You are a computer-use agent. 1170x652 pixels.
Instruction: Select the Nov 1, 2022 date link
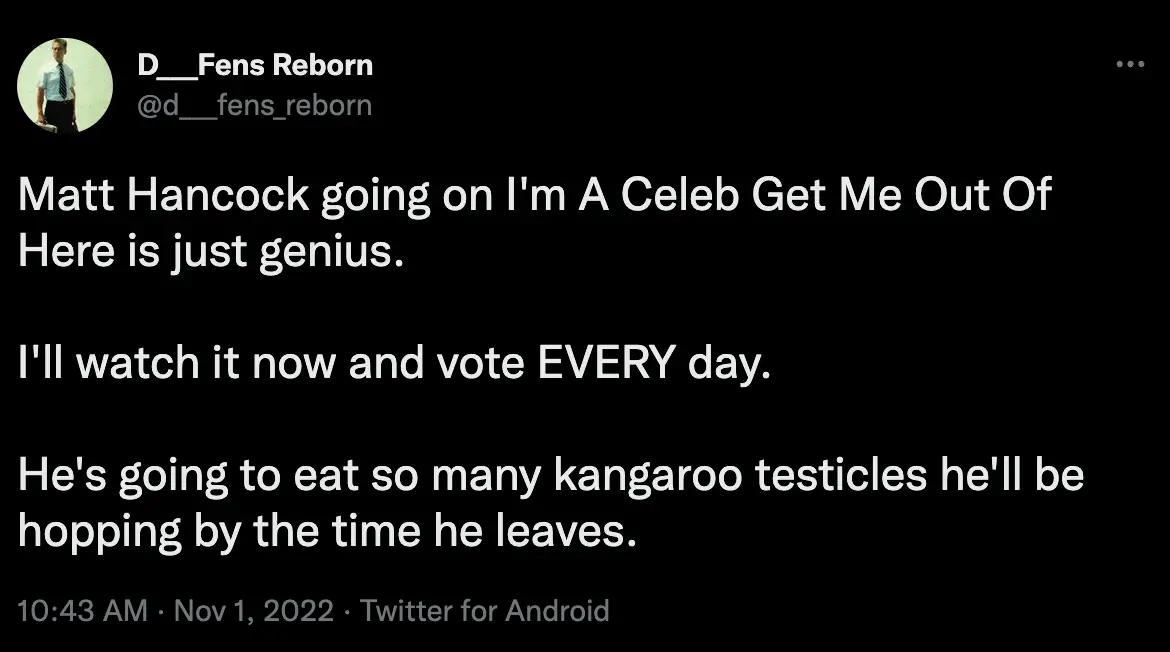[x=252, y=610]
